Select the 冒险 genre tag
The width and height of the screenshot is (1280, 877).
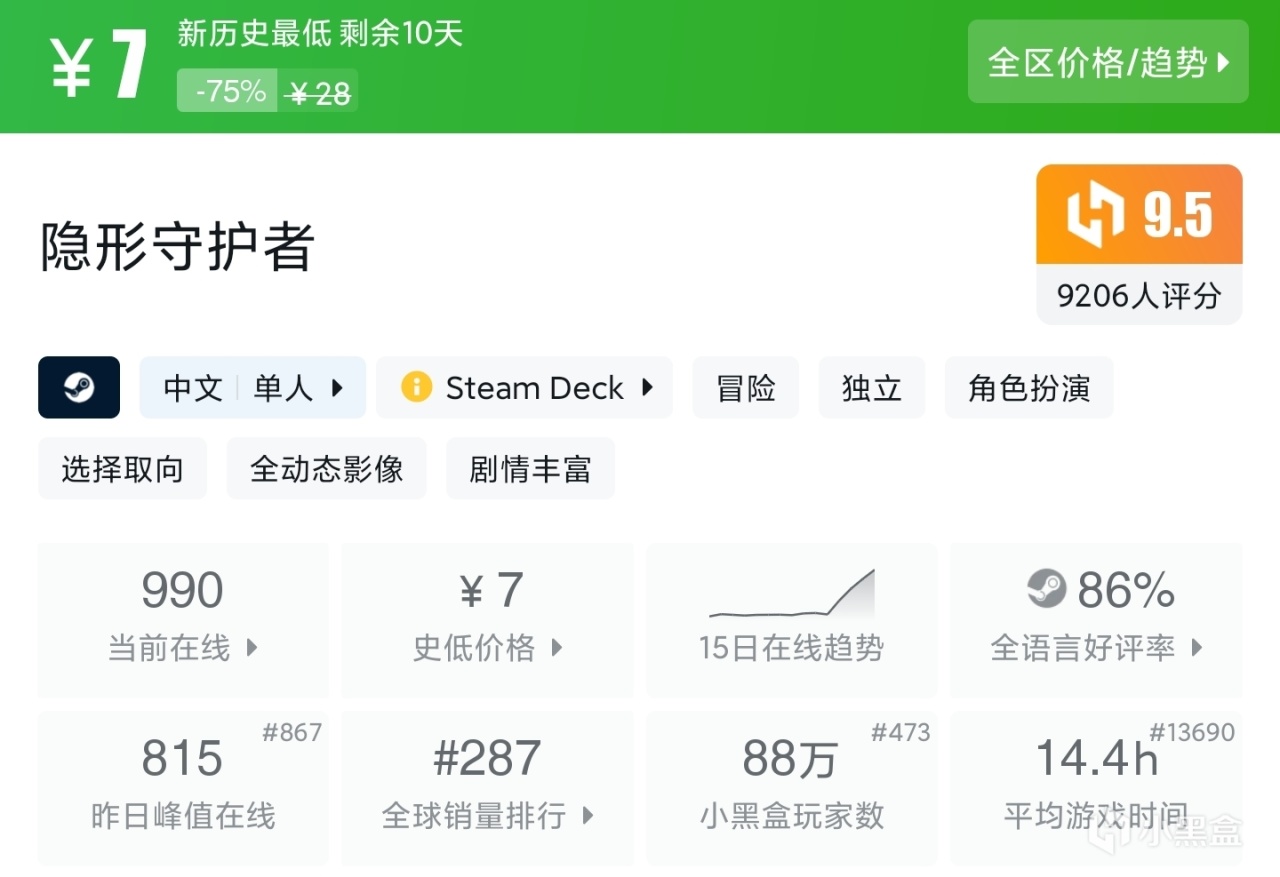(x=745, y=387)
